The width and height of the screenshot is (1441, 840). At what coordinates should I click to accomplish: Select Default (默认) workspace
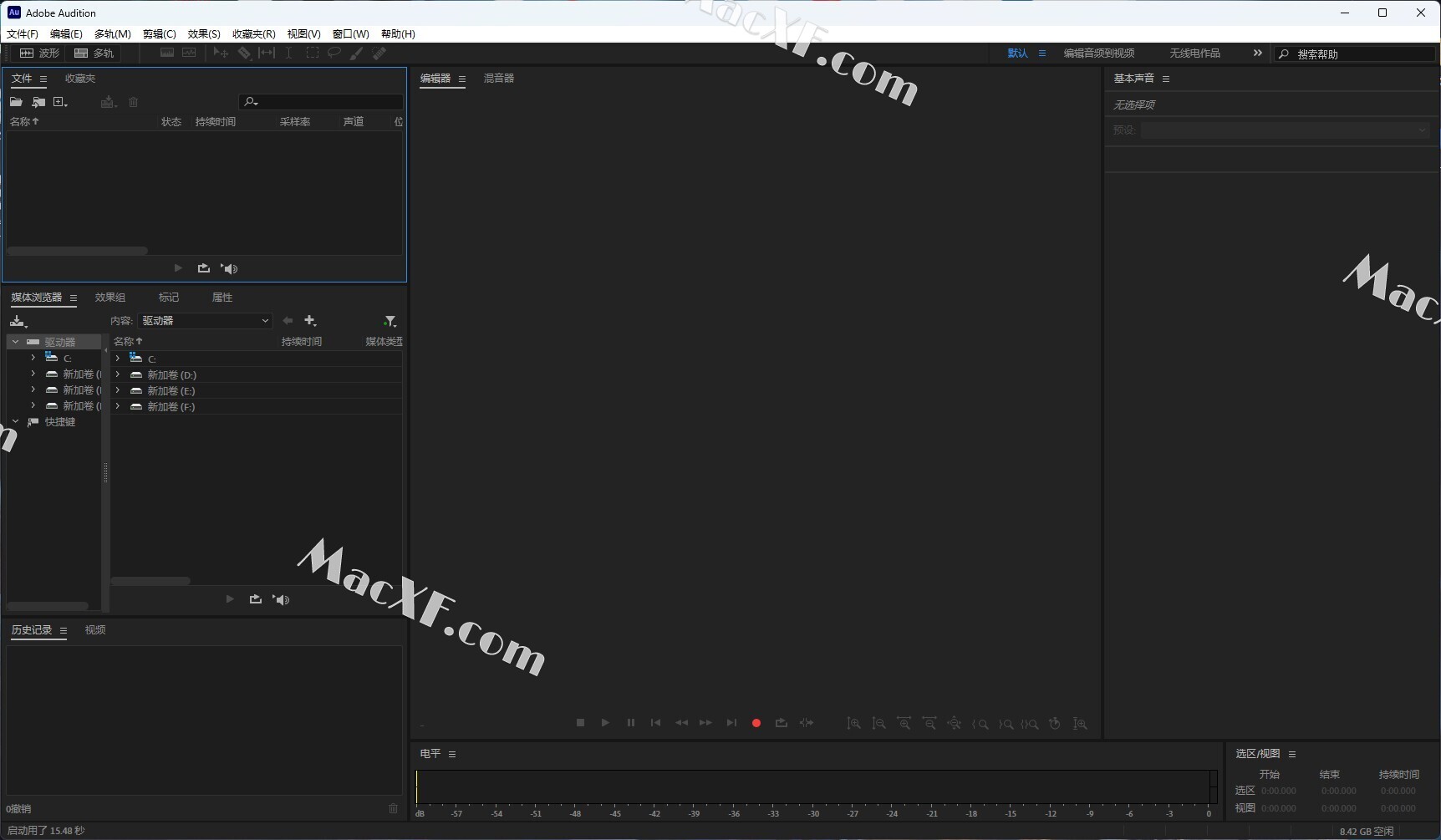point(1017,53)
